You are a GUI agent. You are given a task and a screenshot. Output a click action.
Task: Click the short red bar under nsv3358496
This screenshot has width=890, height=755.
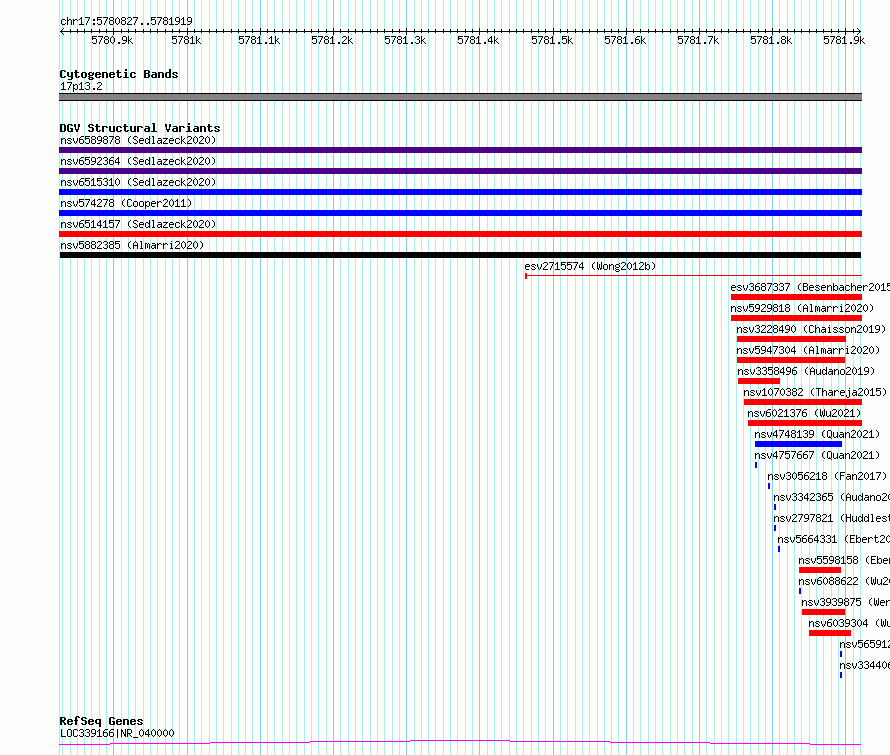click(759, 381)
